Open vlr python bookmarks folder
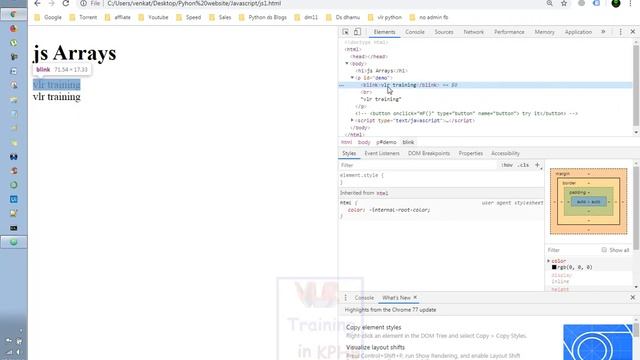Viewport: 640px width, 360px height. 385,18
